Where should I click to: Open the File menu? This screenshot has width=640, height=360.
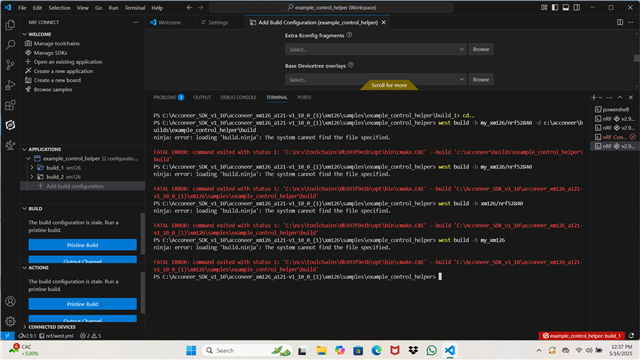point(22,8)
